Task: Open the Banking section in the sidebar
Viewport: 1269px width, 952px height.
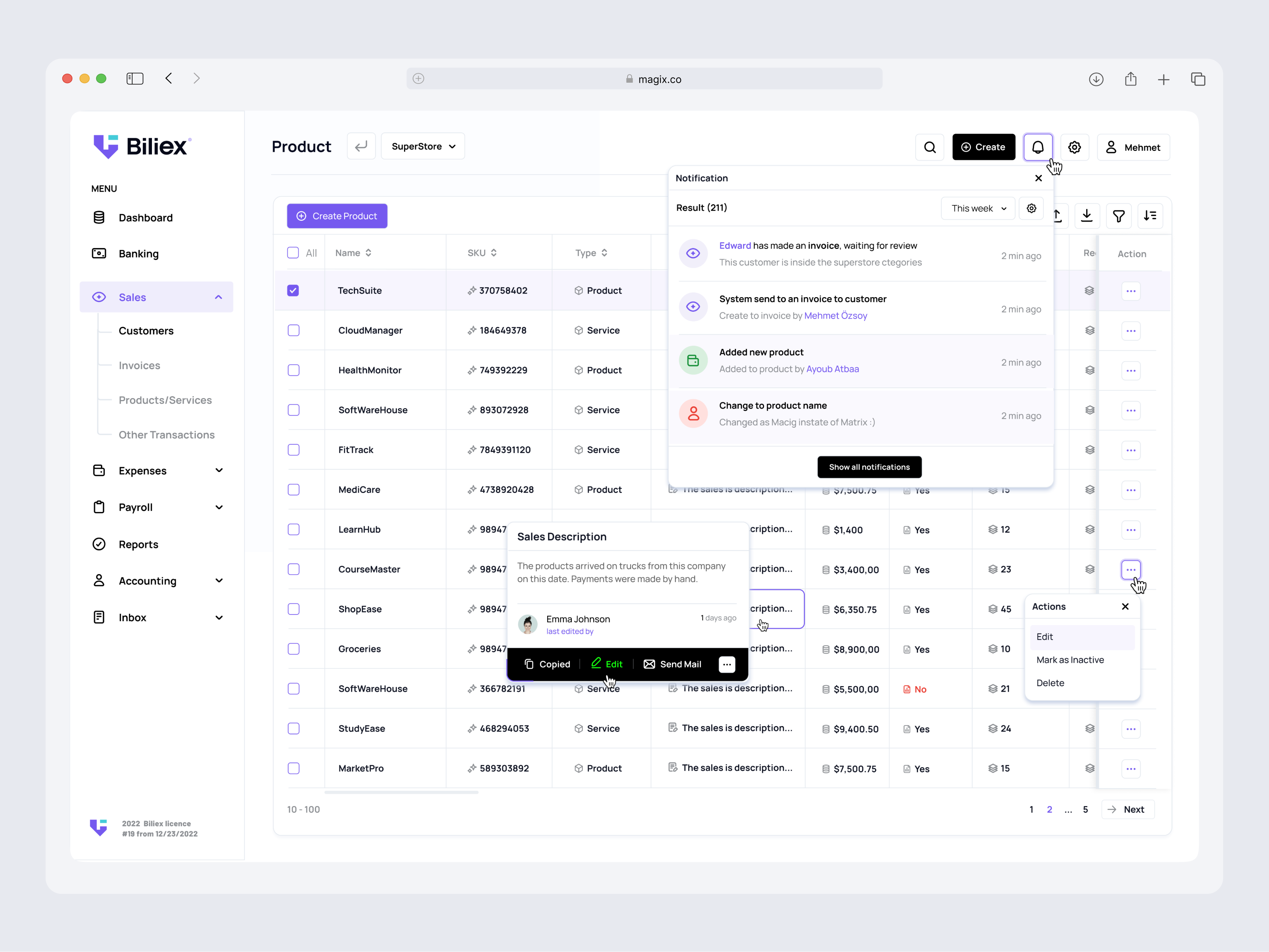Action: coord(138,254)
